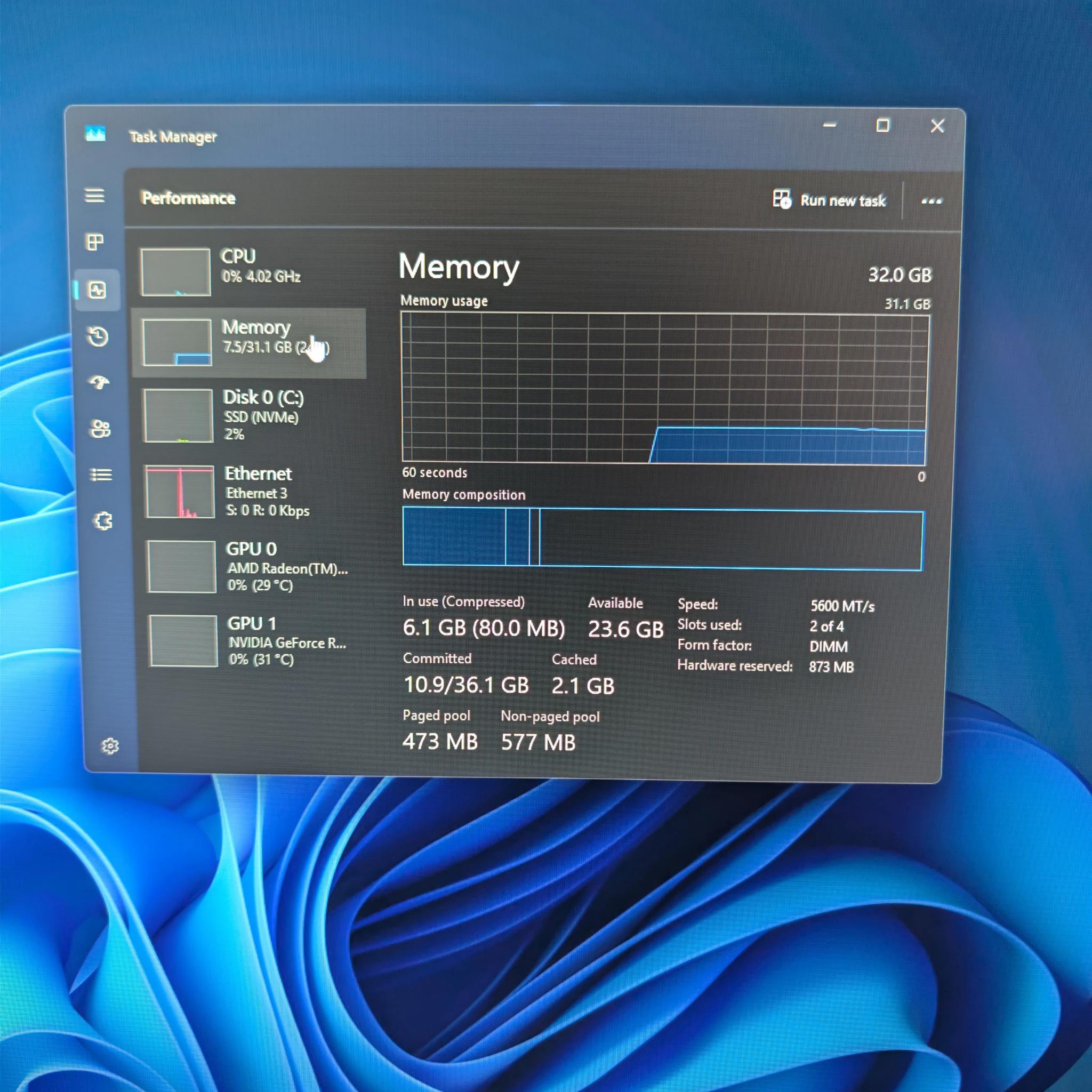
Task: Click the Hardware reserved 873 MB value
Action: coord(831,667)
